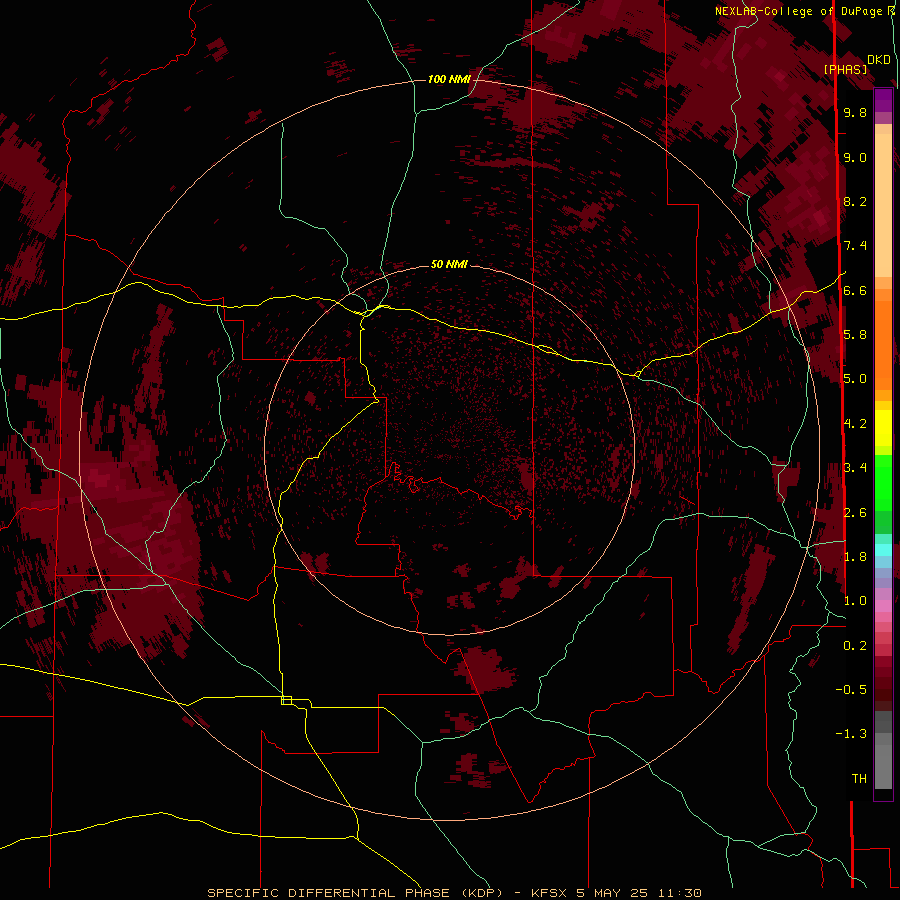Image resolution: width=900 pixels, height=900 pixels.
Task: Click the 3.4 scale value
Action: coord(855,468)
